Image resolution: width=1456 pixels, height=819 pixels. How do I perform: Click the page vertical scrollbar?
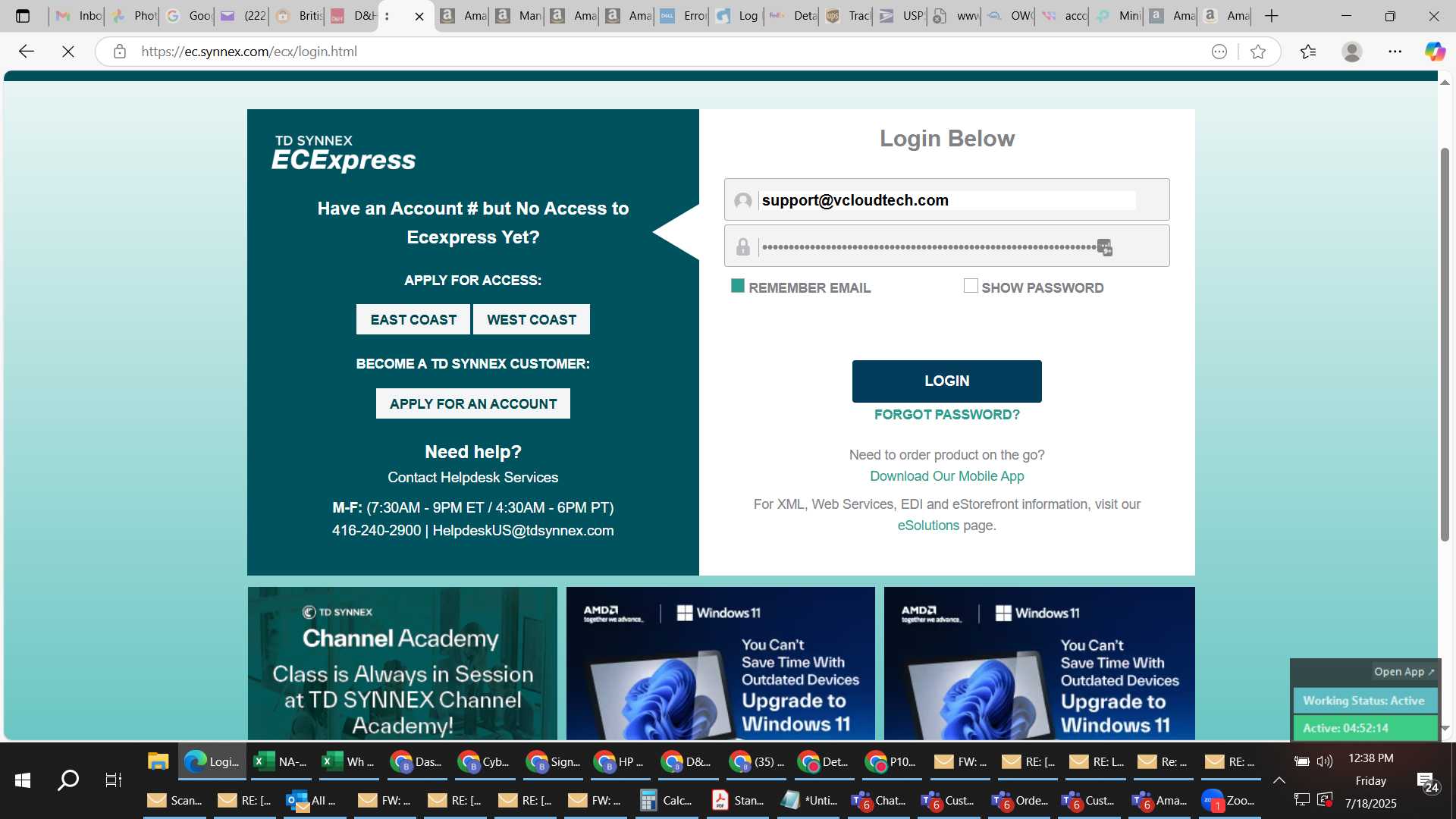pyautogui.click(x=1445, y=345)
